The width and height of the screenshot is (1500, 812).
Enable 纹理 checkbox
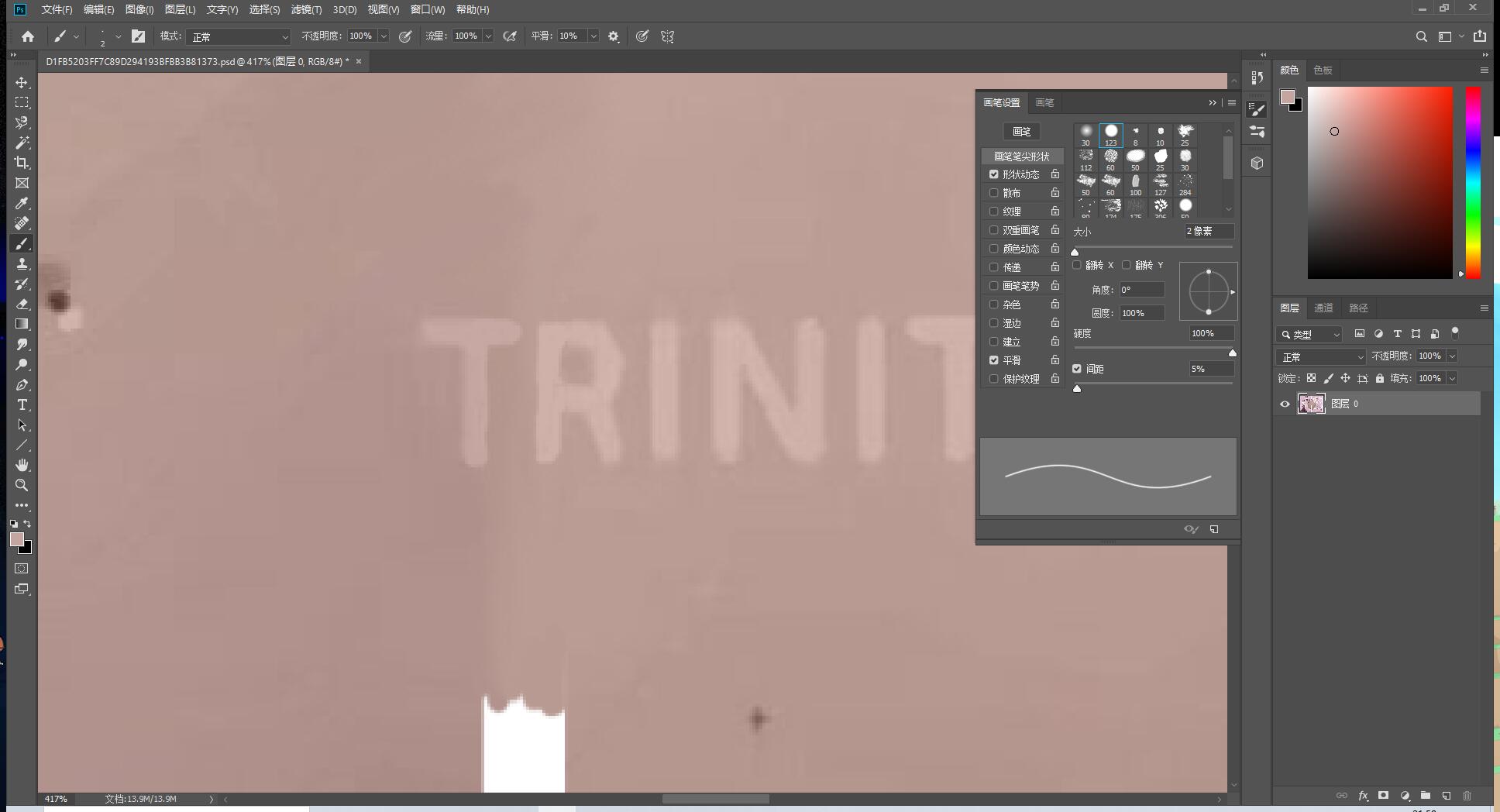tap(994, 212)
